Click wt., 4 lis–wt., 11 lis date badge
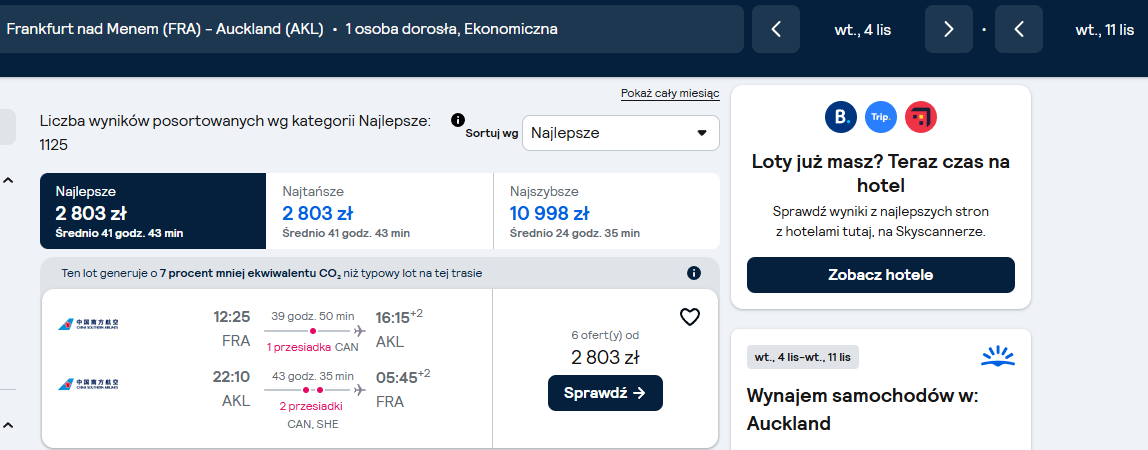This screenshot has height=450, width=1148. coord(802,357)
